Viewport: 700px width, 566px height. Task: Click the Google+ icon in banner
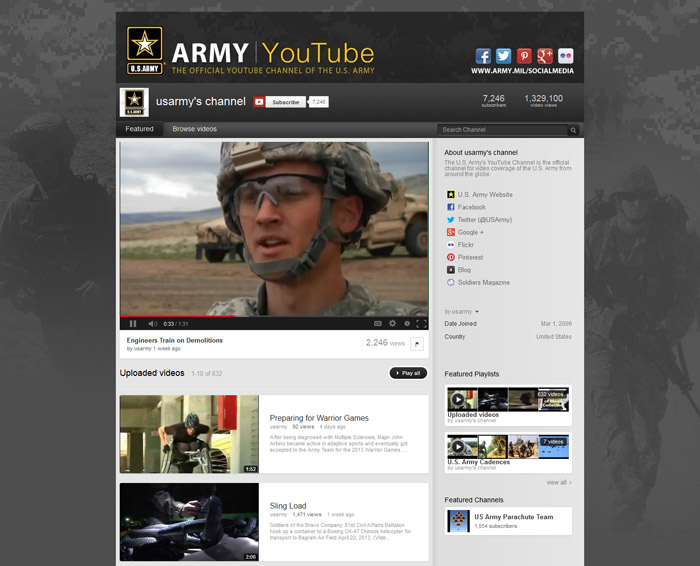(x=545, y=56)
